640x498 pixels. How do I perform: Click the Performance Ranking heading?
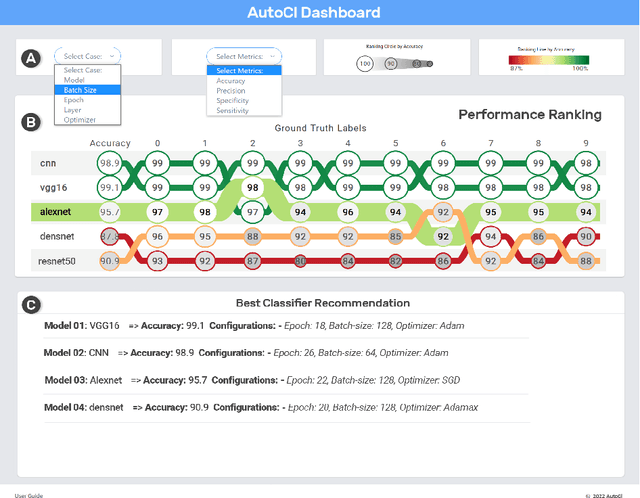click(x=530, y=115)
